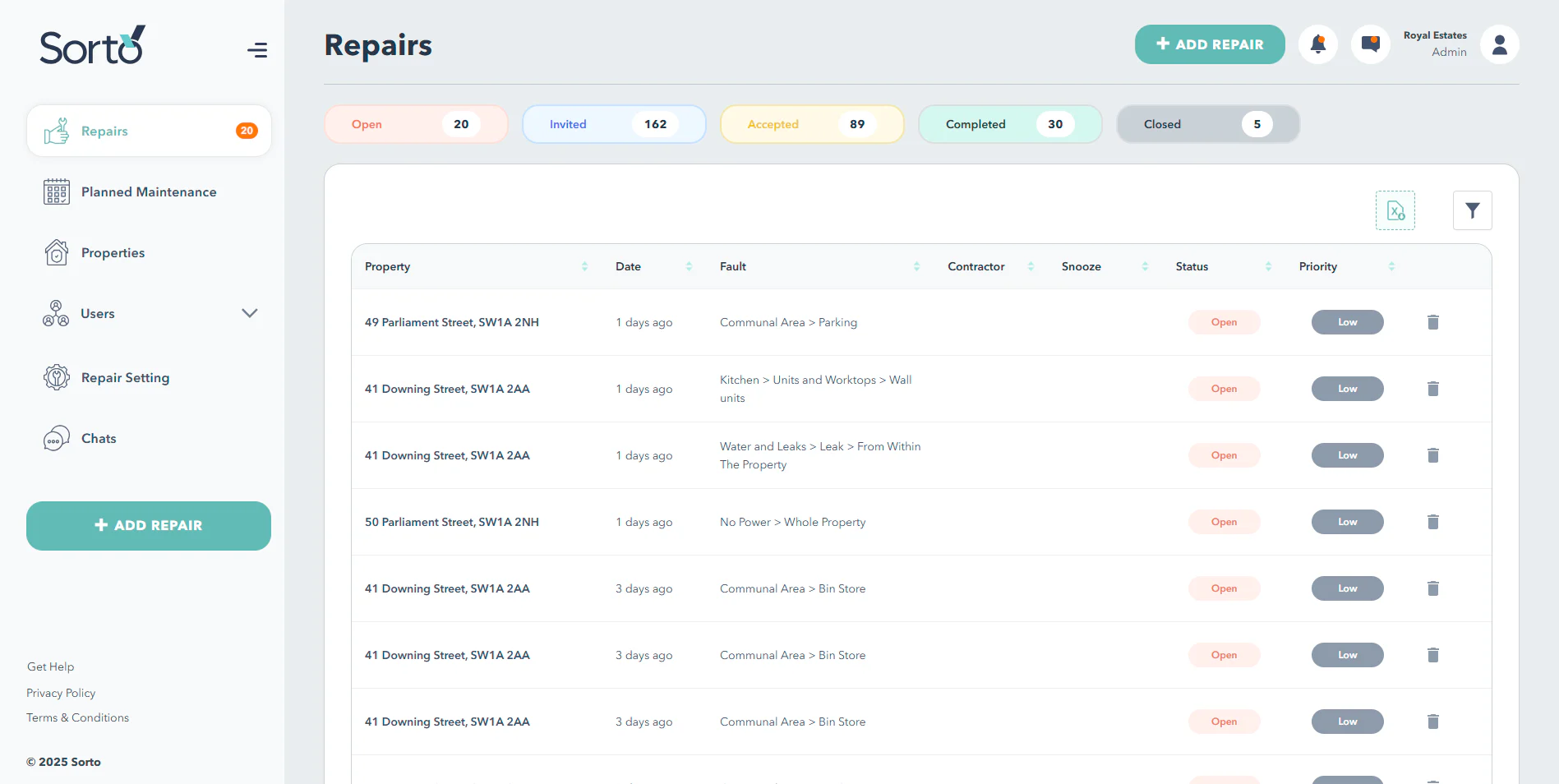This screenshot has width=1559, height=784.
Task: Expand the Users submenu chevron
Action: (x=250, y=313)
